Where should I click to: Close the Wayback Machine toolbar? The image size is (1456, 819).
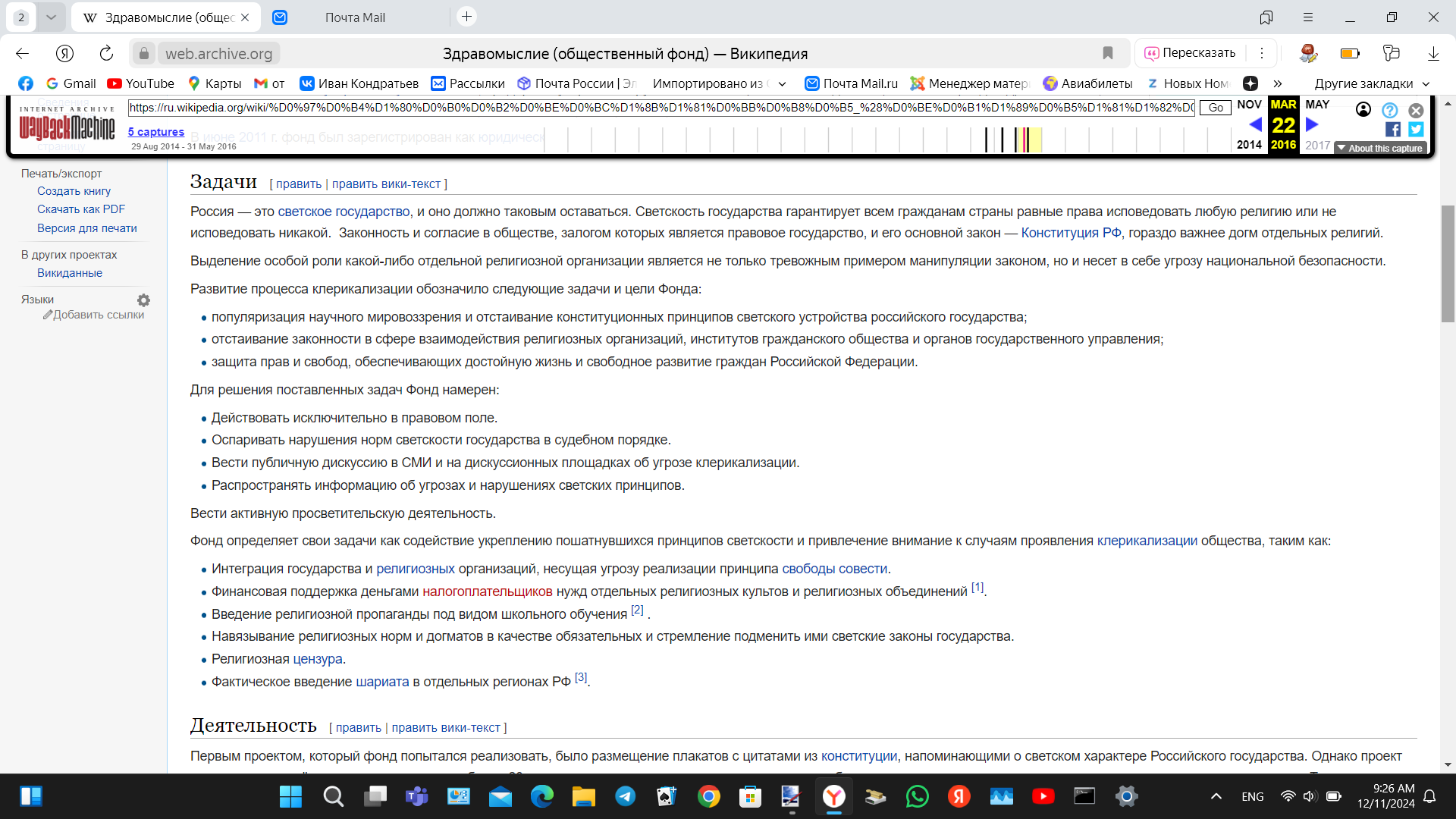click(x=1416, y=111)
